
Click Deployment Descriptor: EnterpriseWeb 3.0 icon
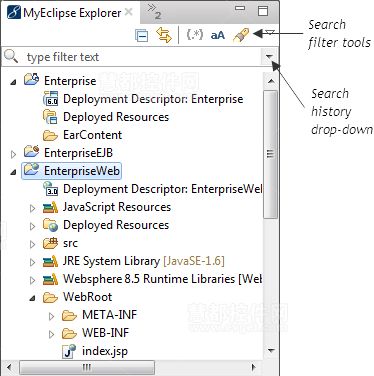pyautogui.click(x=51, y=189)
